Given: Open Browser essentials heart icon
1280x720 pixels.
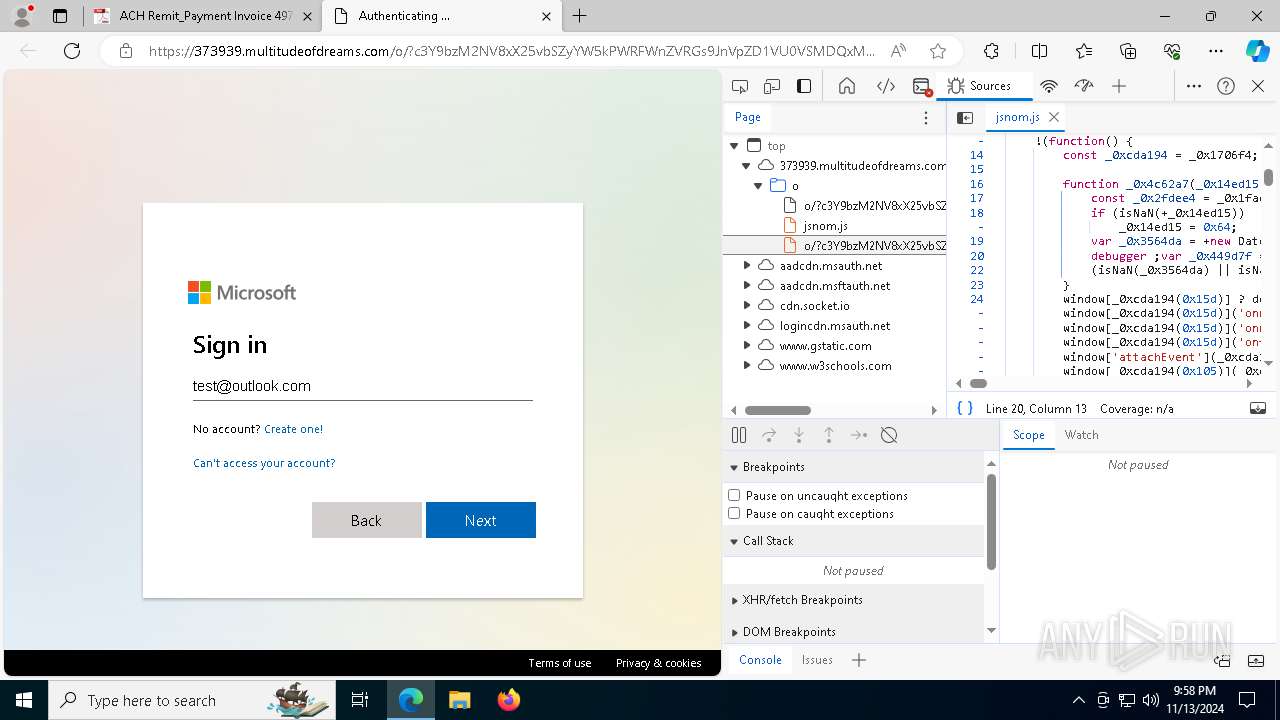Looking at the screenshot, I should coord(1172,51).
